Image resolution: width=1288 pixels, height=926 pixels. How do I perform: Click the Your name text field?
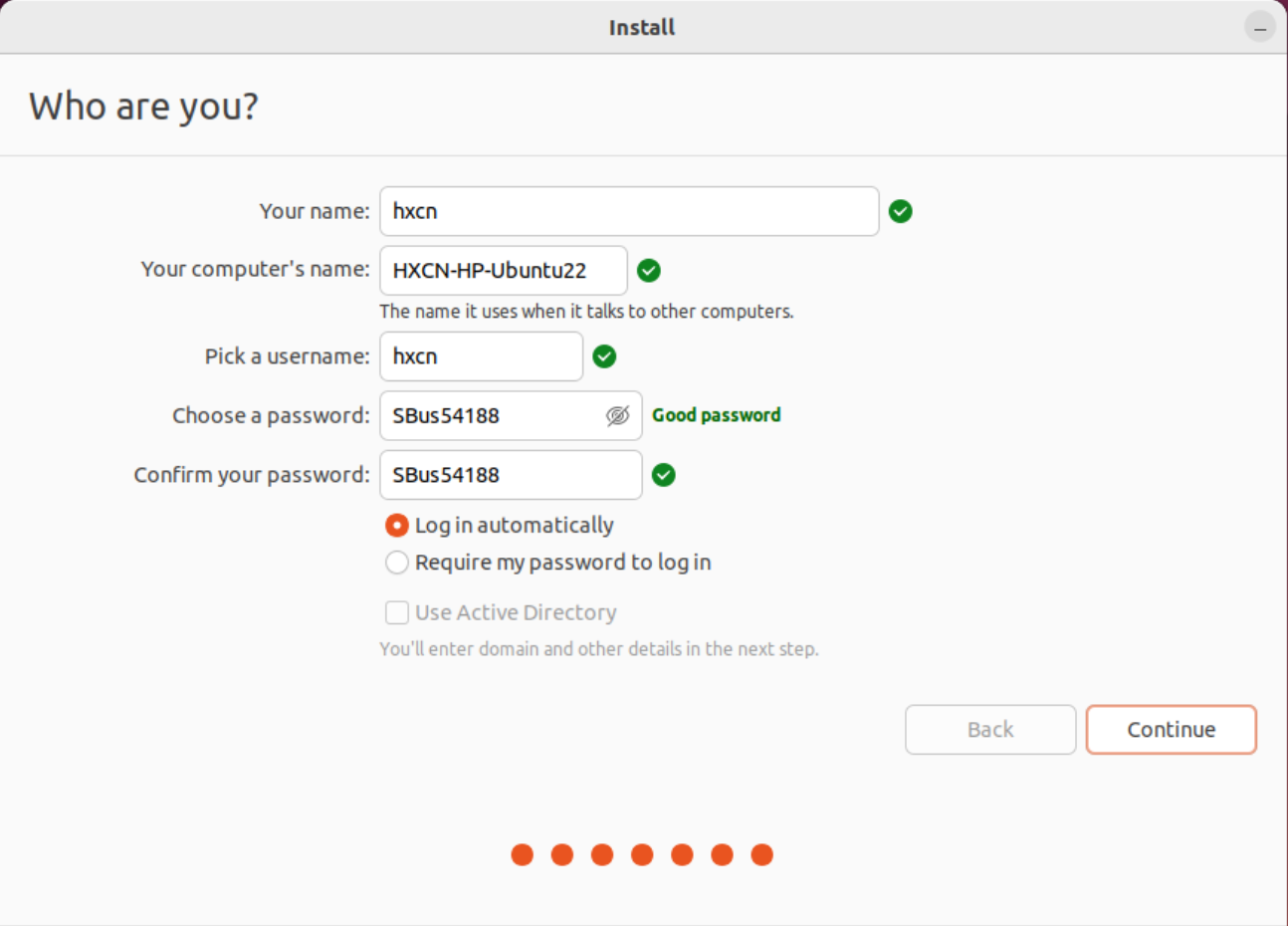(629, 211)
